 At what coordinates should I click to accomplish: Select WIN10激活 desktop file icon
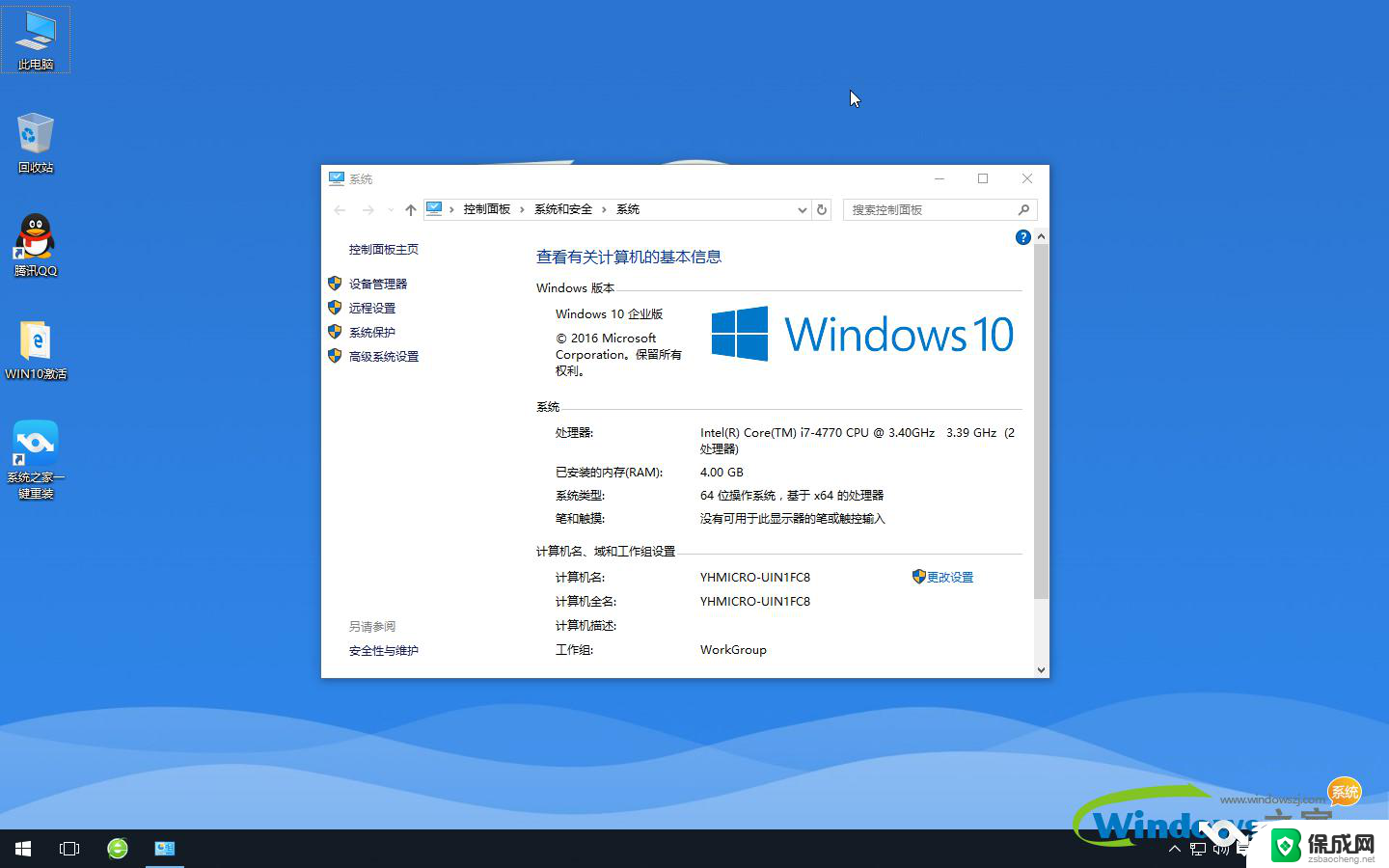tap(36, 349)
